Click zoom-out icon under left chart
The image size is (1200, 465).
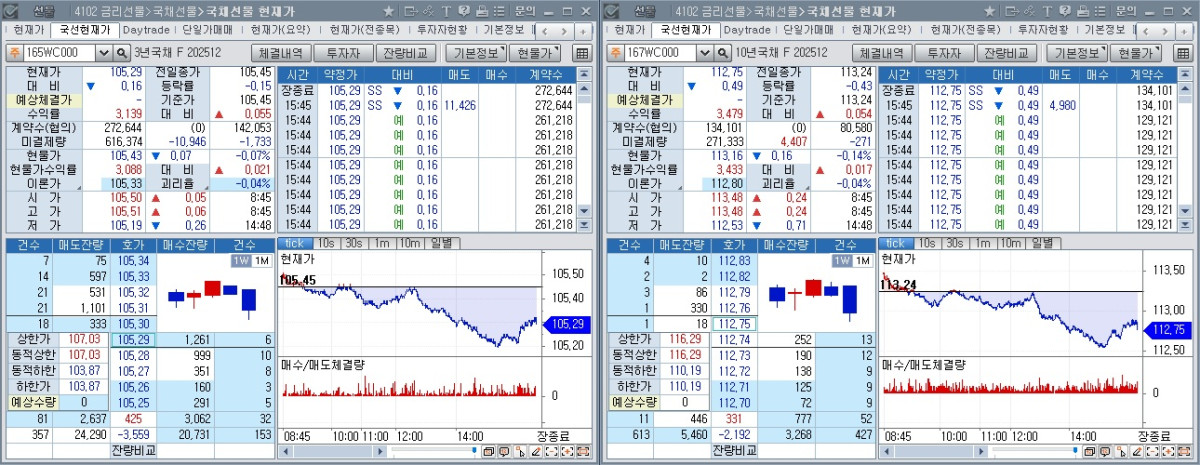552,451
